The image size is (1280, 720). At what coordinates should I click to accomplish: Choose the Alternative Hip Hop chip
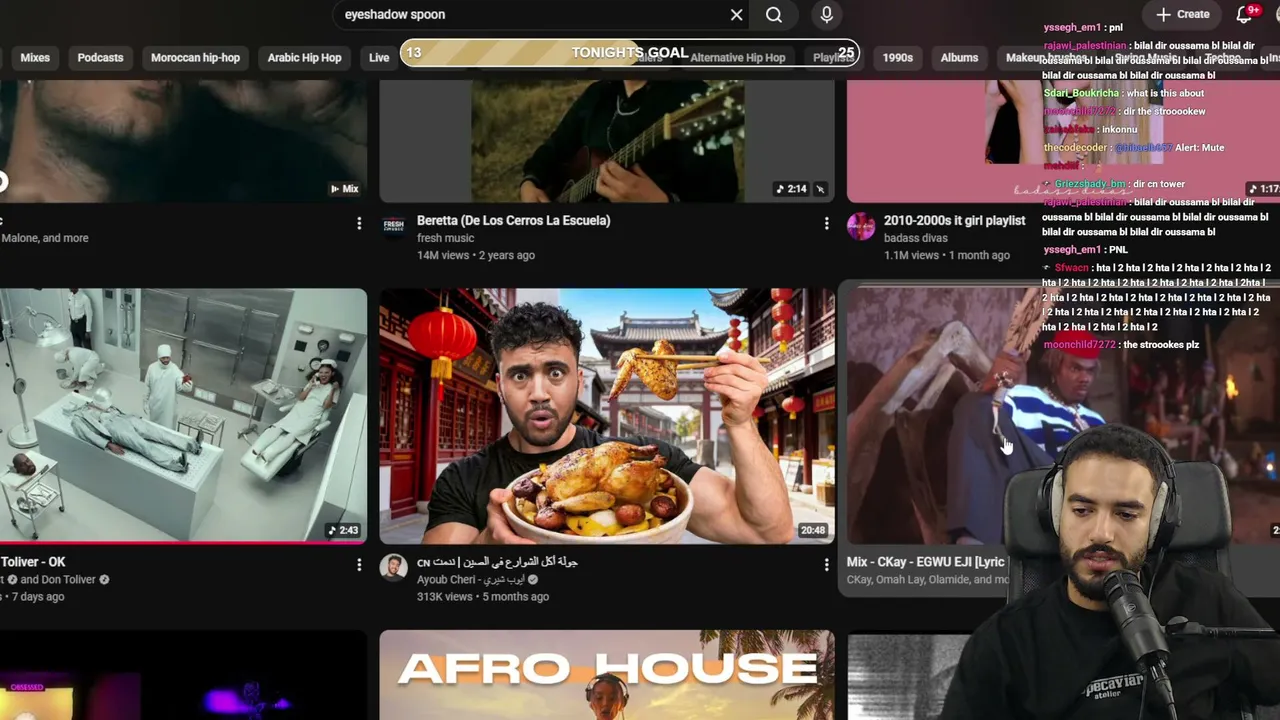tap(737, 57)
